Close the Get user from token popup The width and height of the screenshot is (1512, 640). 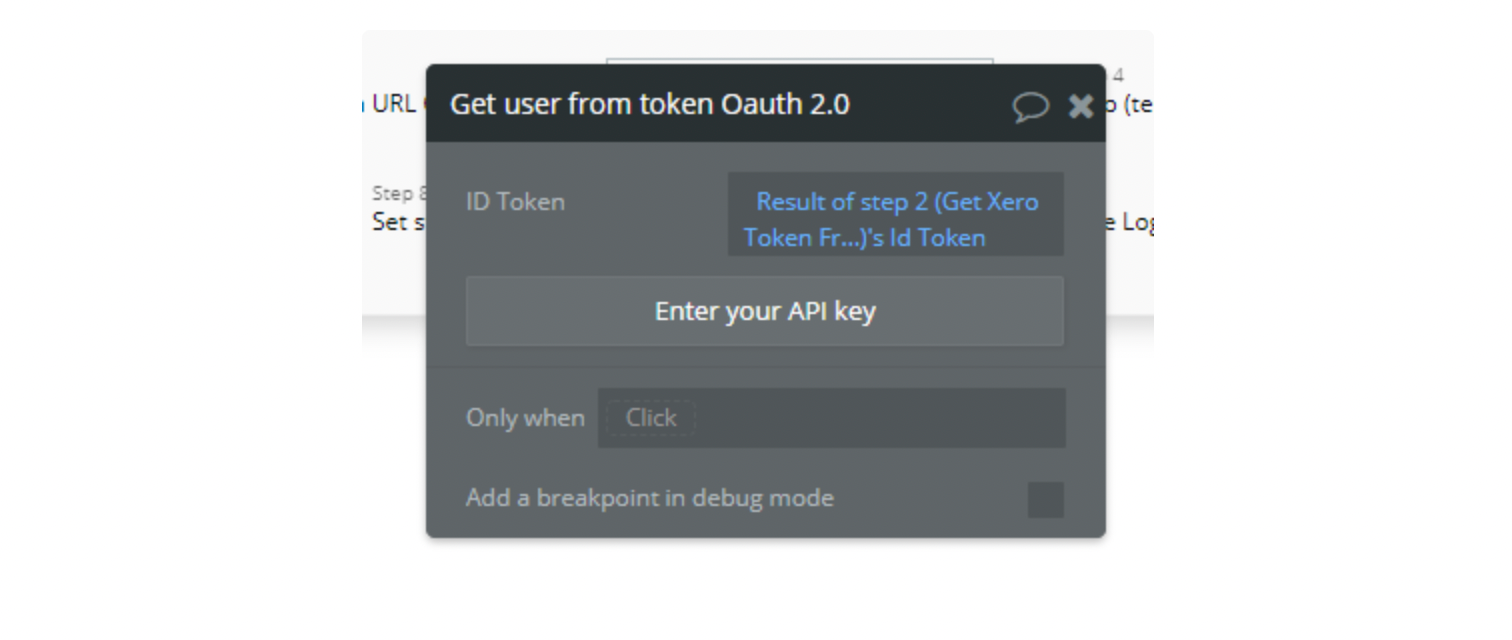click(1081, 106)
